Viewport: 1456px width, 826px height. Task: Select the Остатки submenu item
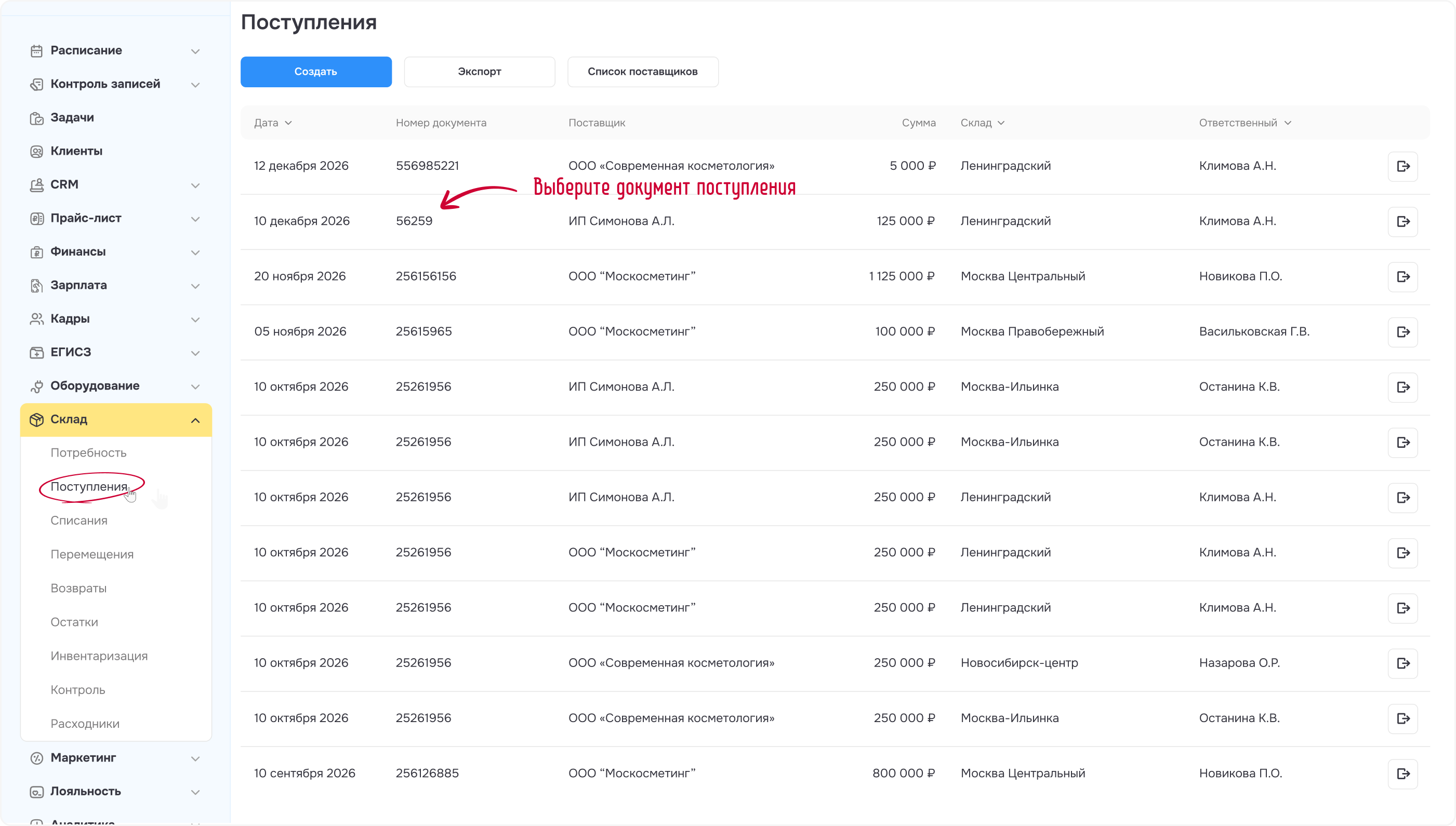[x=74, y=622]
